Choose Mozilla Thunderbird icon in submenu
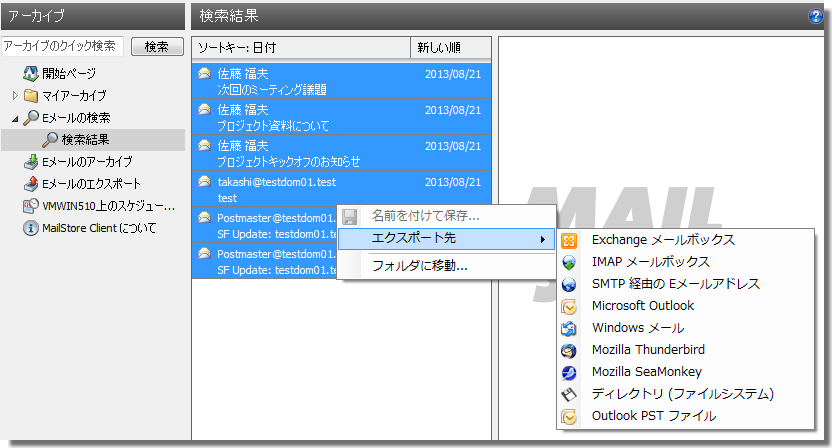This screenshot has height=448, width=832. pyautogui.click(x=569, y=350)
